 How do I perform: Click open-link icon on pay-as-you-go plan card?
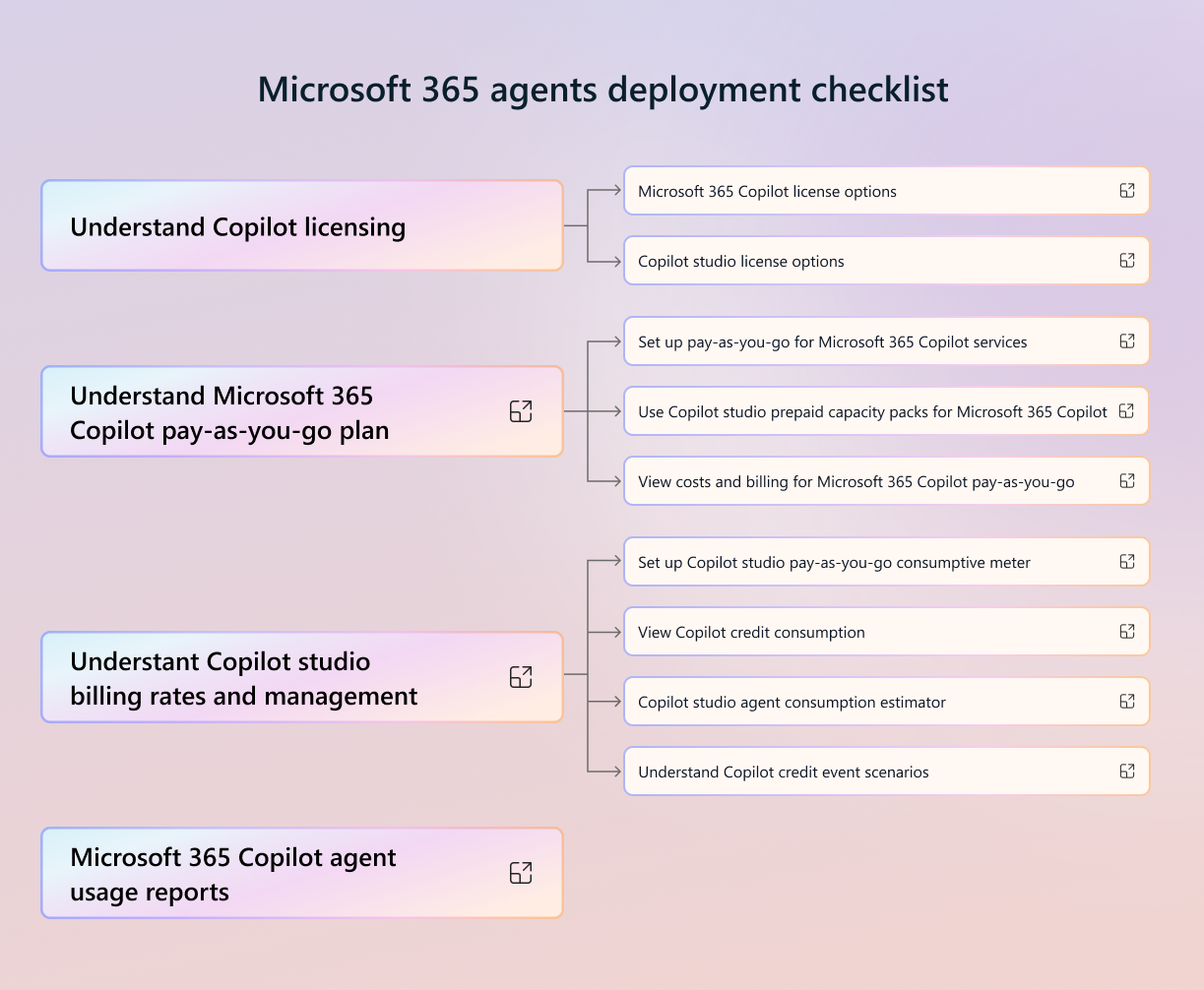coord(521,411)
